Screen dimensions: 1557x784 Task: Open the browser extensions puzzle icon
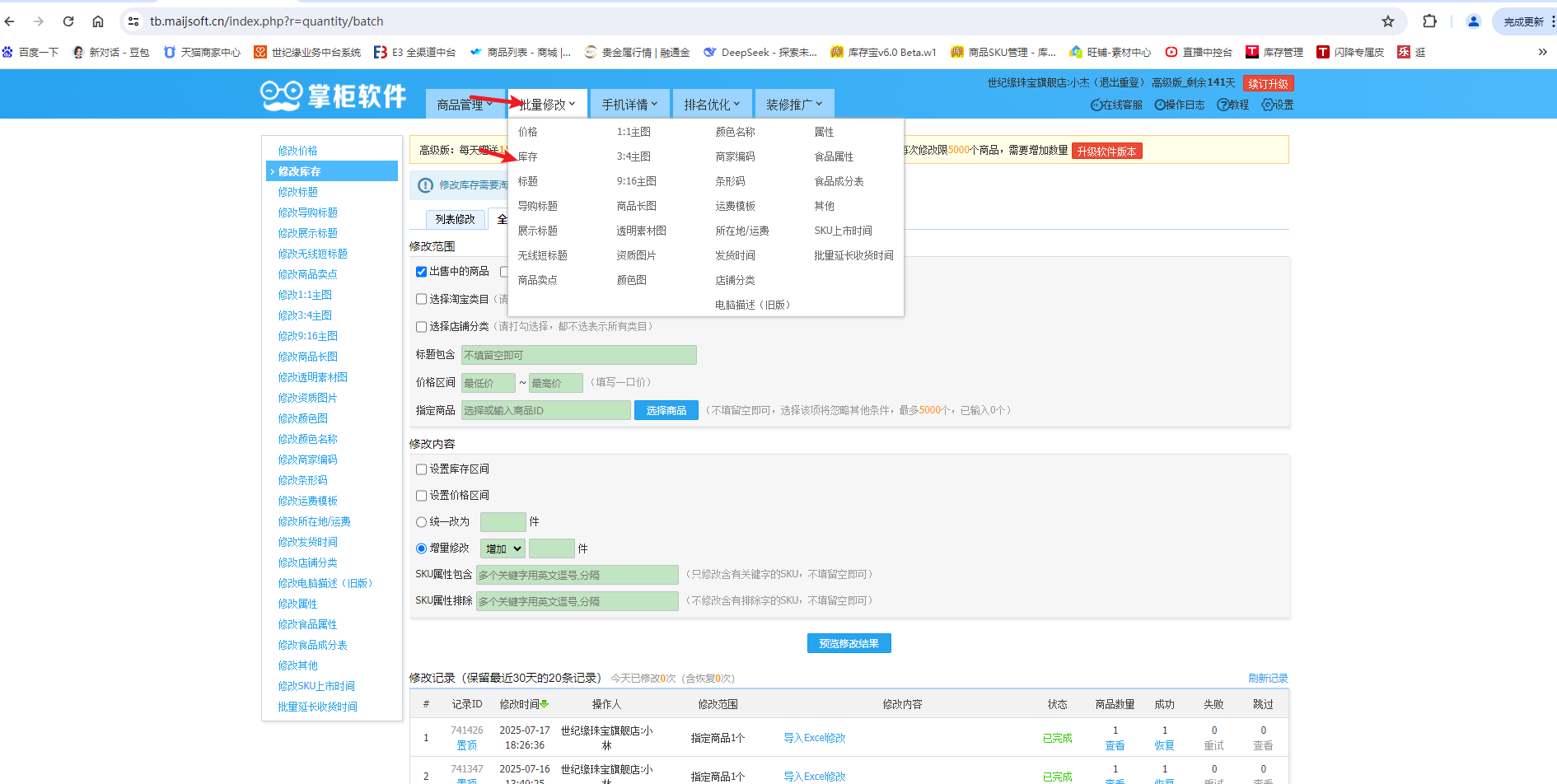pyautogui.click(x=1430, y=21)
